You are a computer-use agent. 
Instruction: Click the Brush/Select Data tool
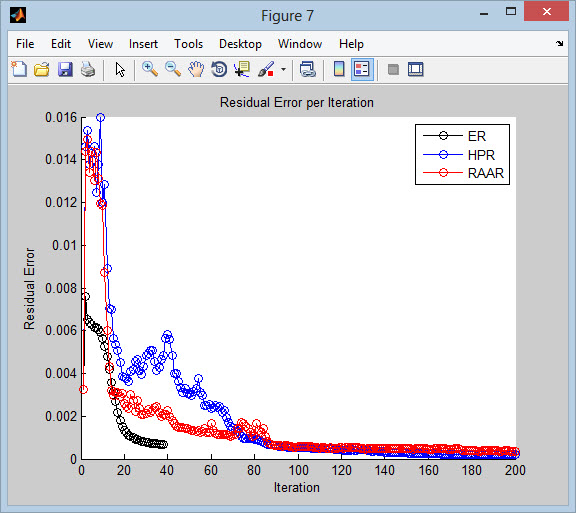[x=266, y=69]
